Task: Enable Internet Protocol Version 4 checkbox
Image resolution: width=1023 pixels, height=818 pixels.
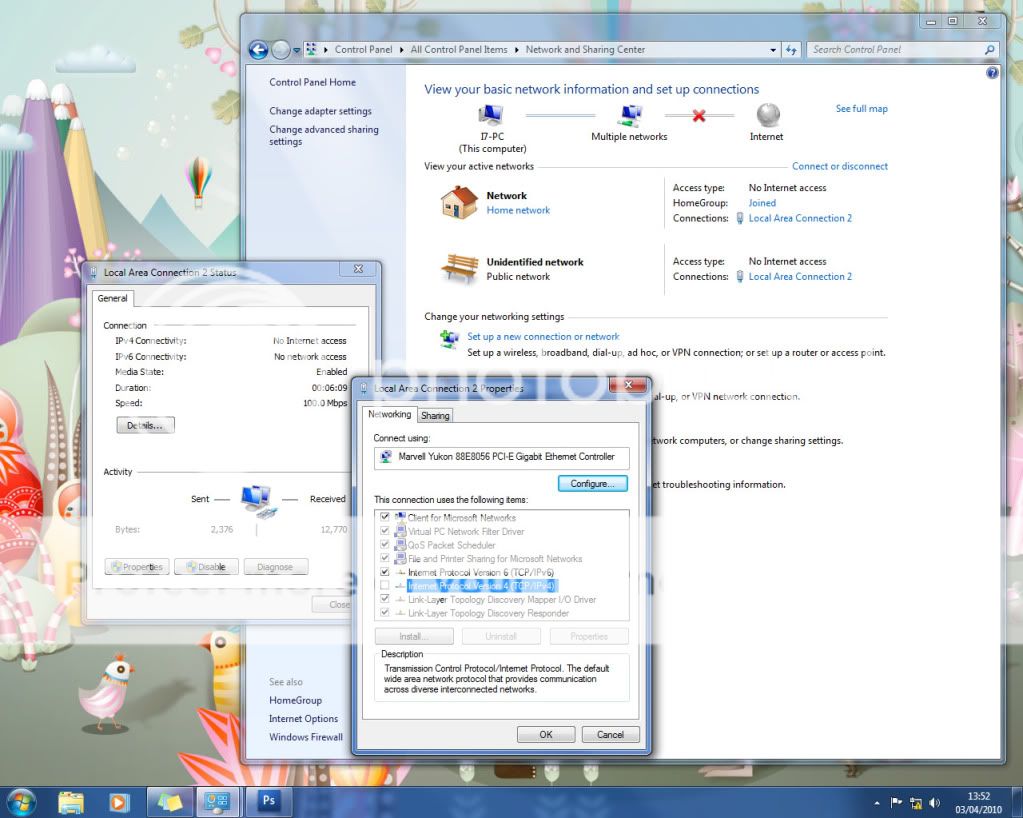Action: click(x=385, y=585)
